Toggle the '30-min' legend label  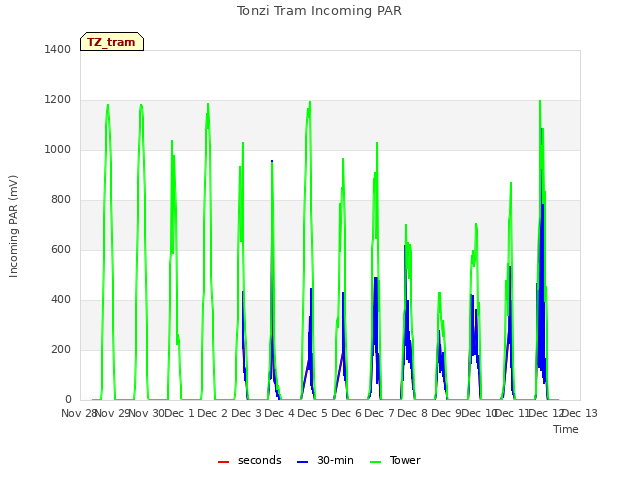click(x=335, y=460)
